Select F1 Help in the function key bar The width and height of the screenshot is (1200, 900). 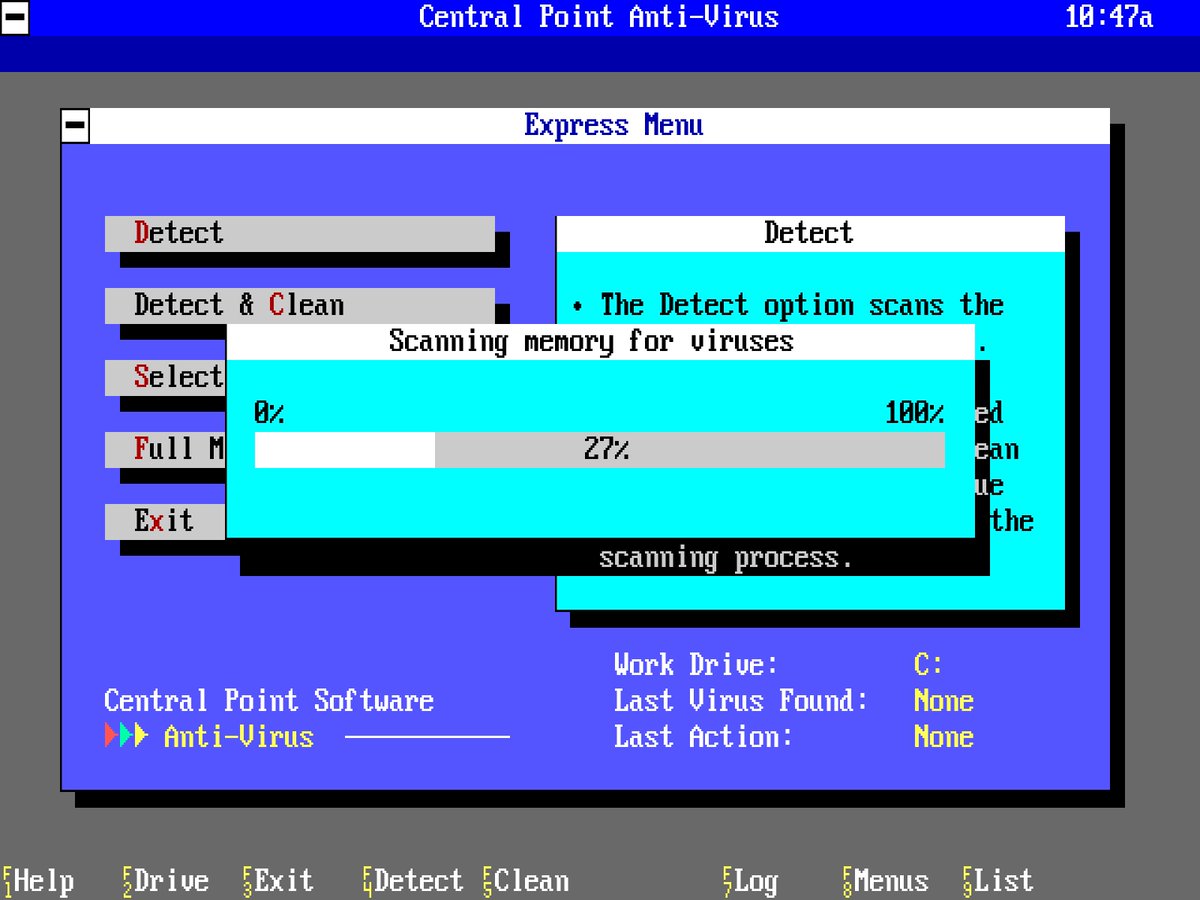coord(38,881)
